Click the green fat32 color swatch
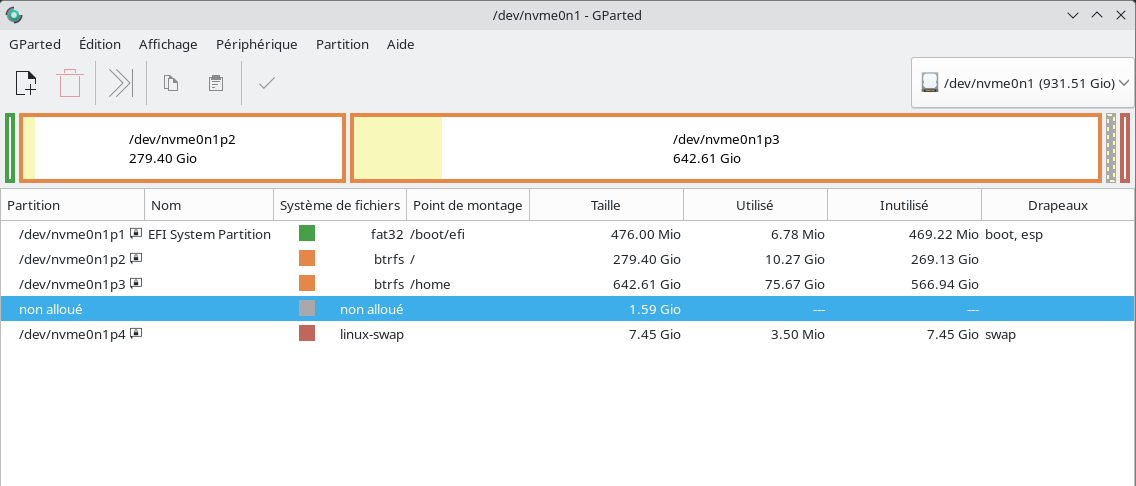Viewport: 1136px width, 486px height. (x=307, y=234)
